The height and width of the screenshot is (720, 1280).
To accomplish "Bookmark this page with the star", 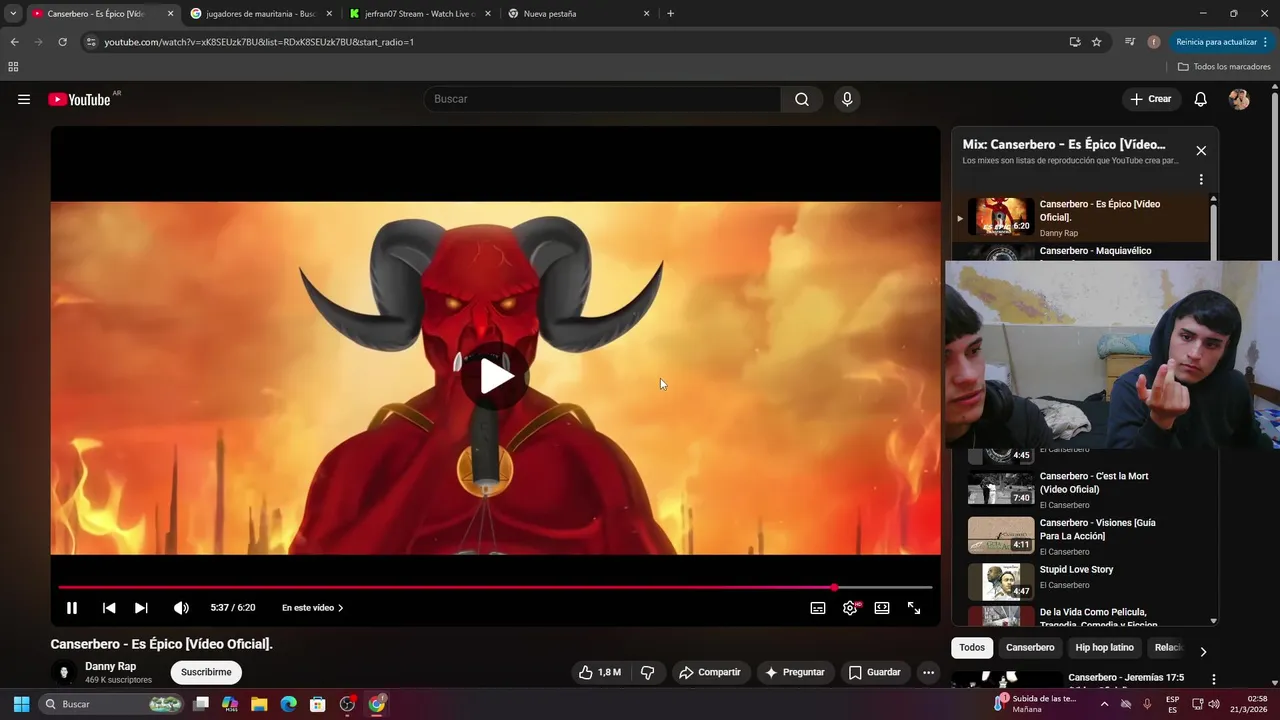I will click(x=1097, y=42).
